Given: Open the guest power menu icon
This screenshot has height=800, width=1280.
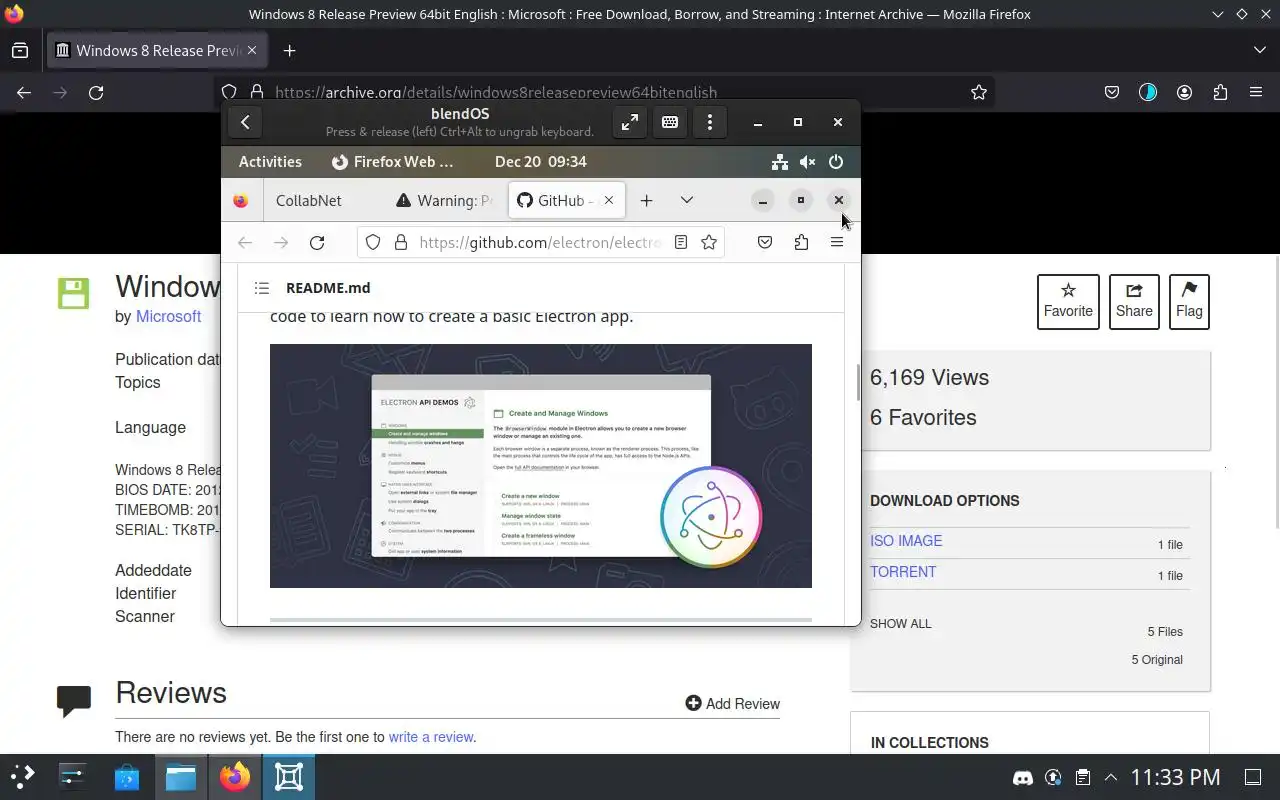Looking at the screenshot, I should [836, 162].
